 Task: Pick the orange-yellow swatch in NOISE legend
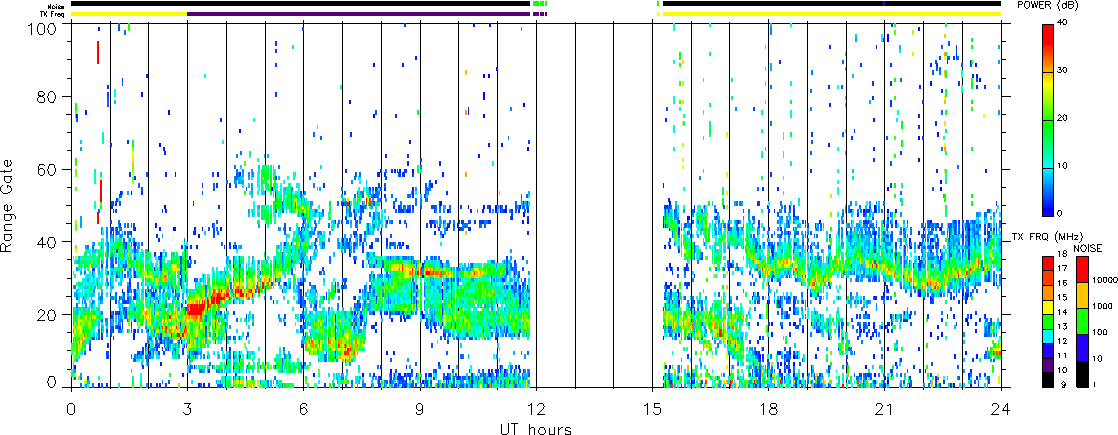1082,295
